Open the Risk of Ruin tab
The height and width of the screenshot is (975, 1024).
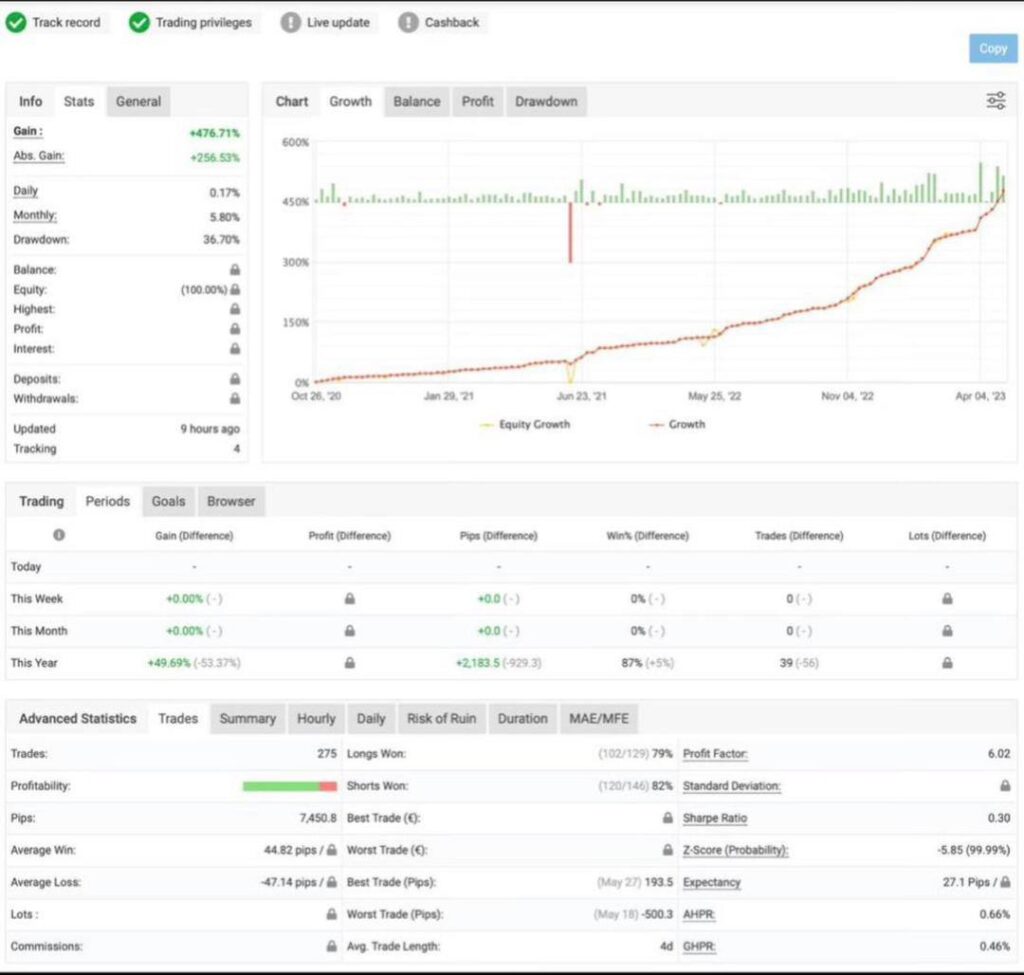click(x=441, y=718)
